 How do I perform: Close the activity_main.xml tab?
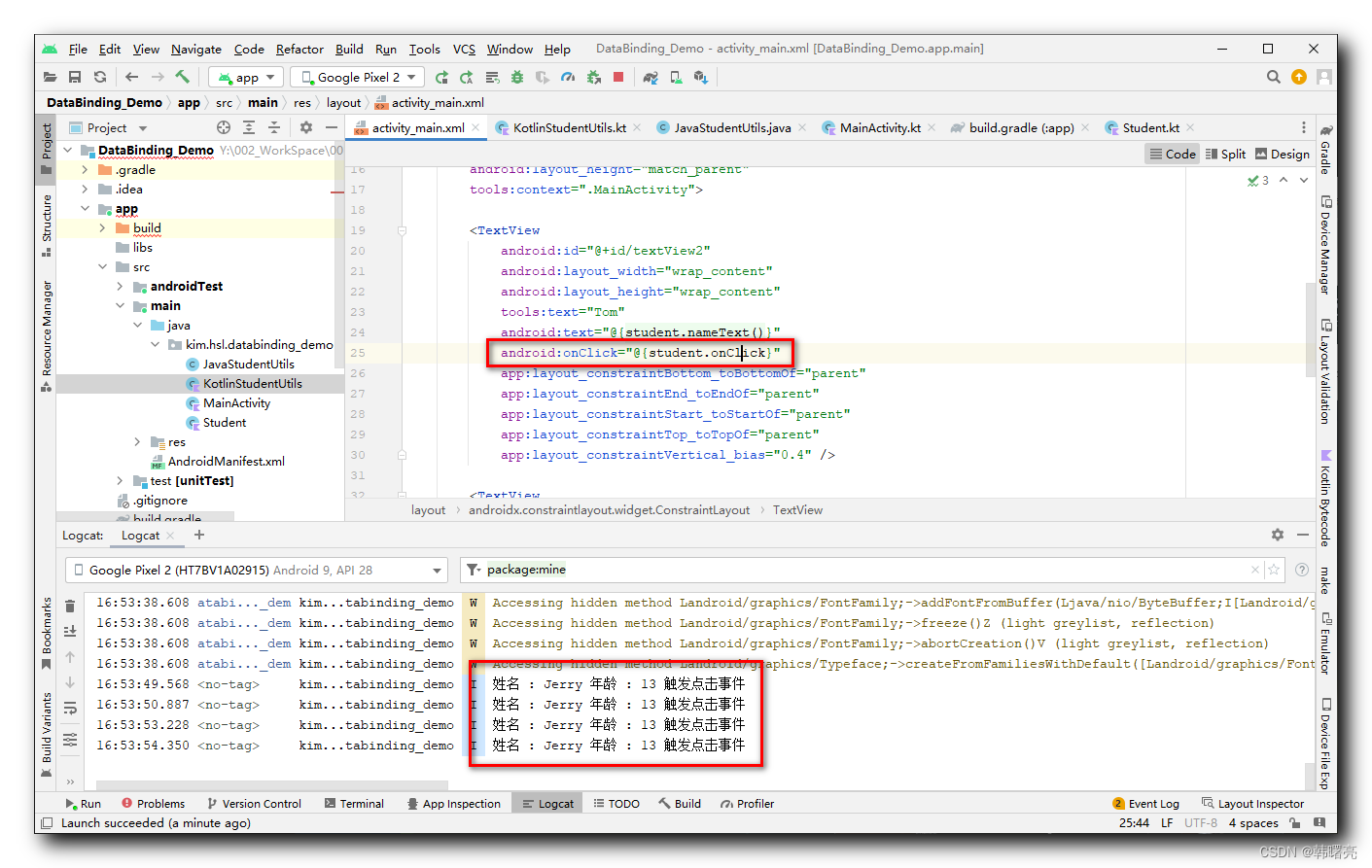pyautogui.click(x=475, y=127)
